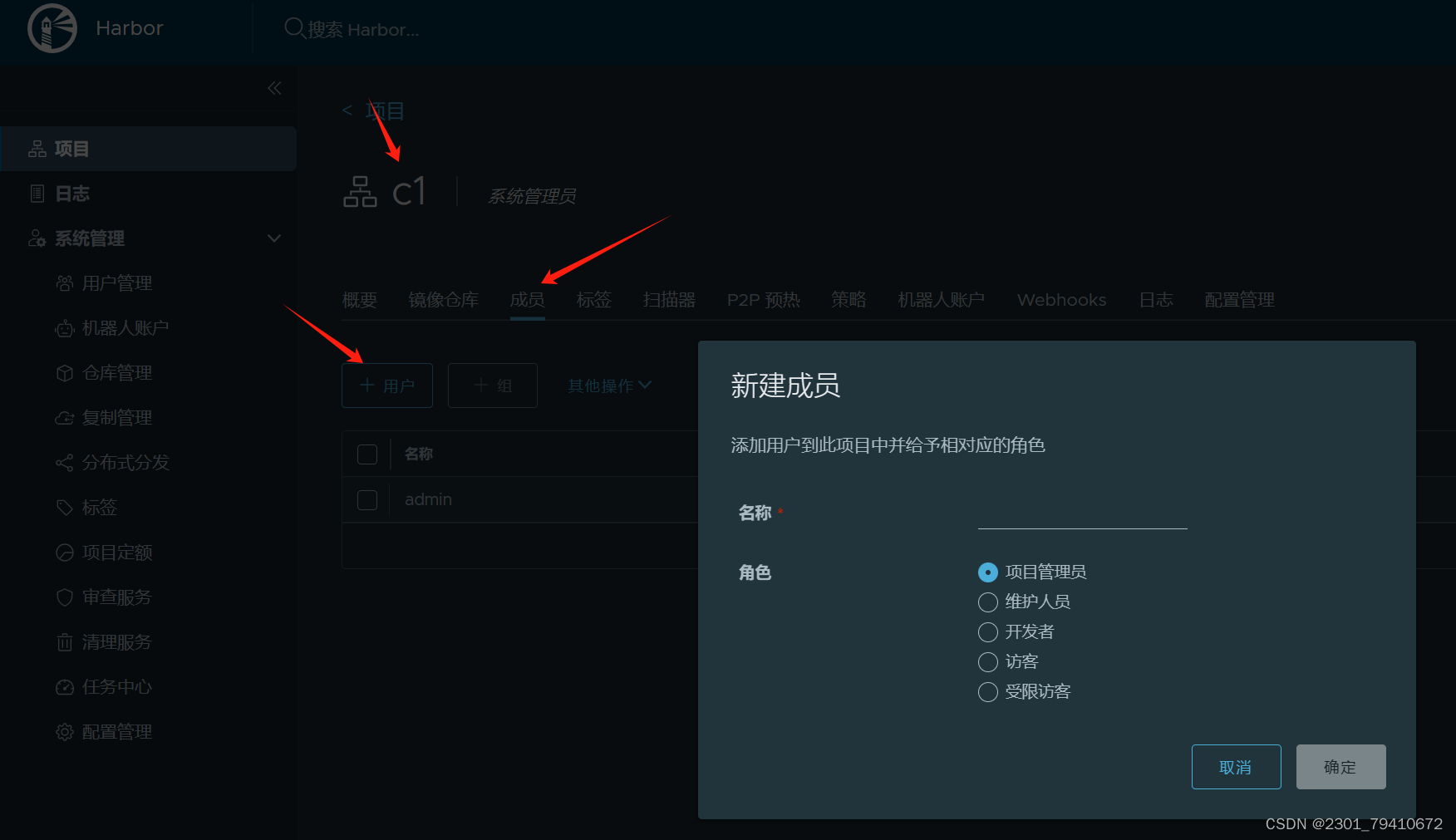Image resolution: width=1456 pixels, height=840 pixels.
Task: Click the 机器人账户 robot icon in the sidebar
Action: coord(65,328)
